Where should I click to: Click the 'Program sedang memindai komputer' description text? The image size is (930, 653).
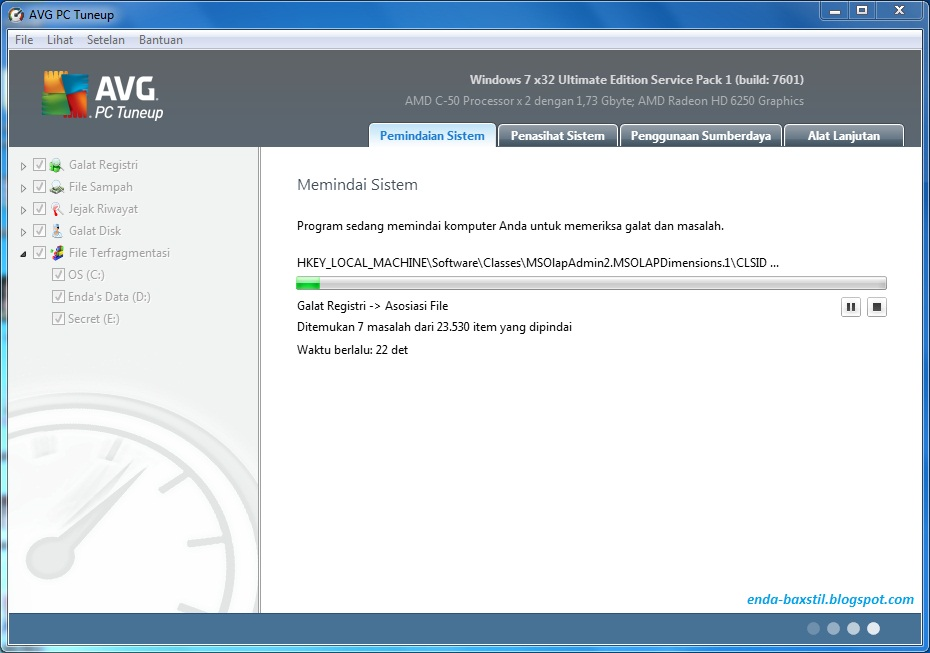(510, 226)
